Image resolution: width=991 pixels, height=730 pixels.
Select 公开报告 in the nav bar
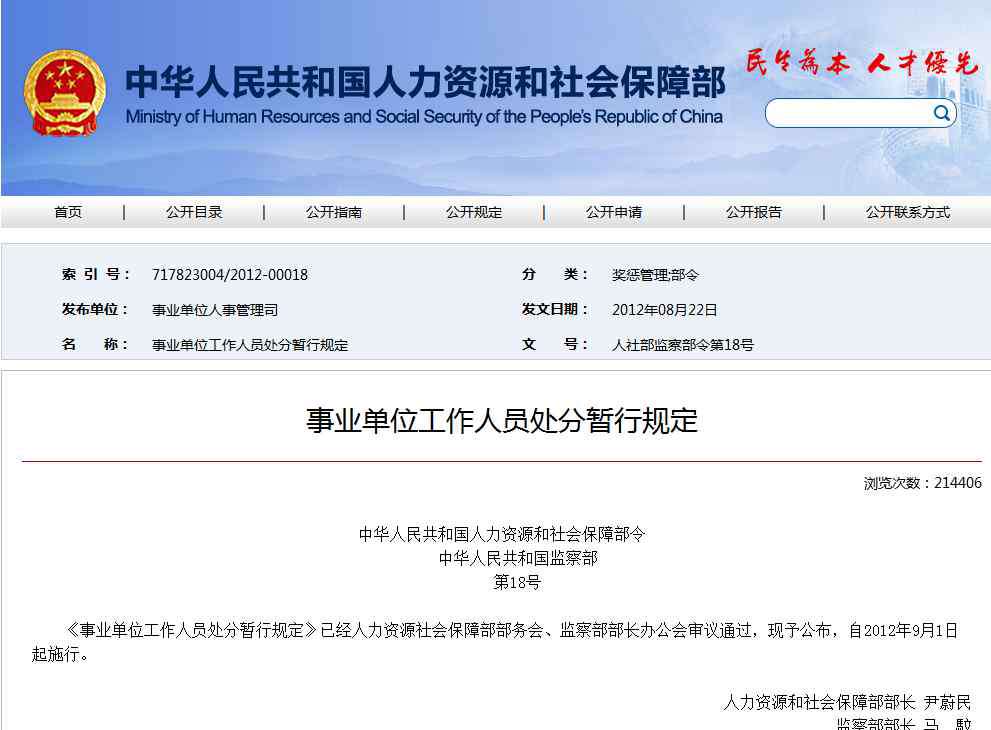(754, 212)
